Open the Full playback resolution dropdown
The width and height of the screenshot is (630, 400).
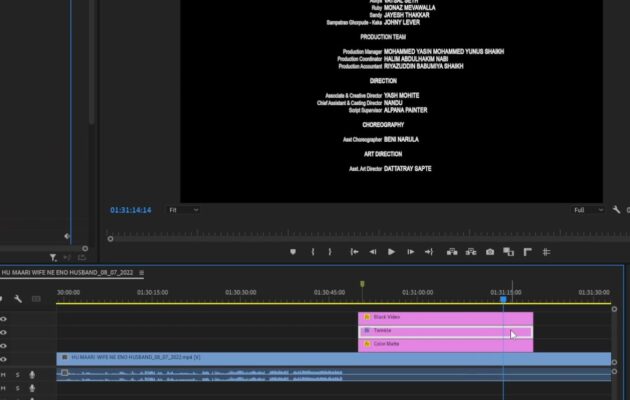click(587, 210)
